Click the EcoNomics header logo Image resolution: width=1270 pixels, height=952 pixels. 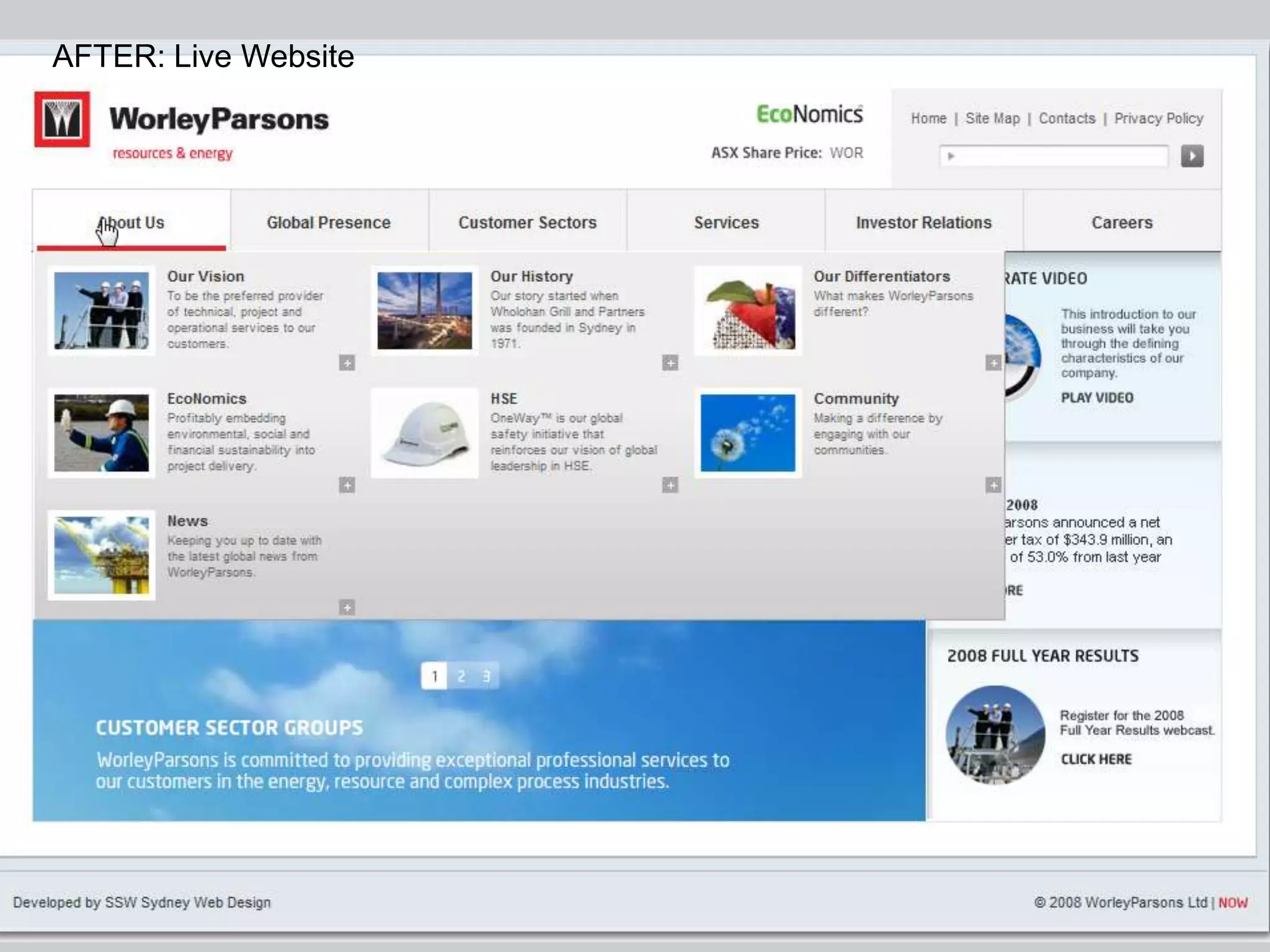809,114
